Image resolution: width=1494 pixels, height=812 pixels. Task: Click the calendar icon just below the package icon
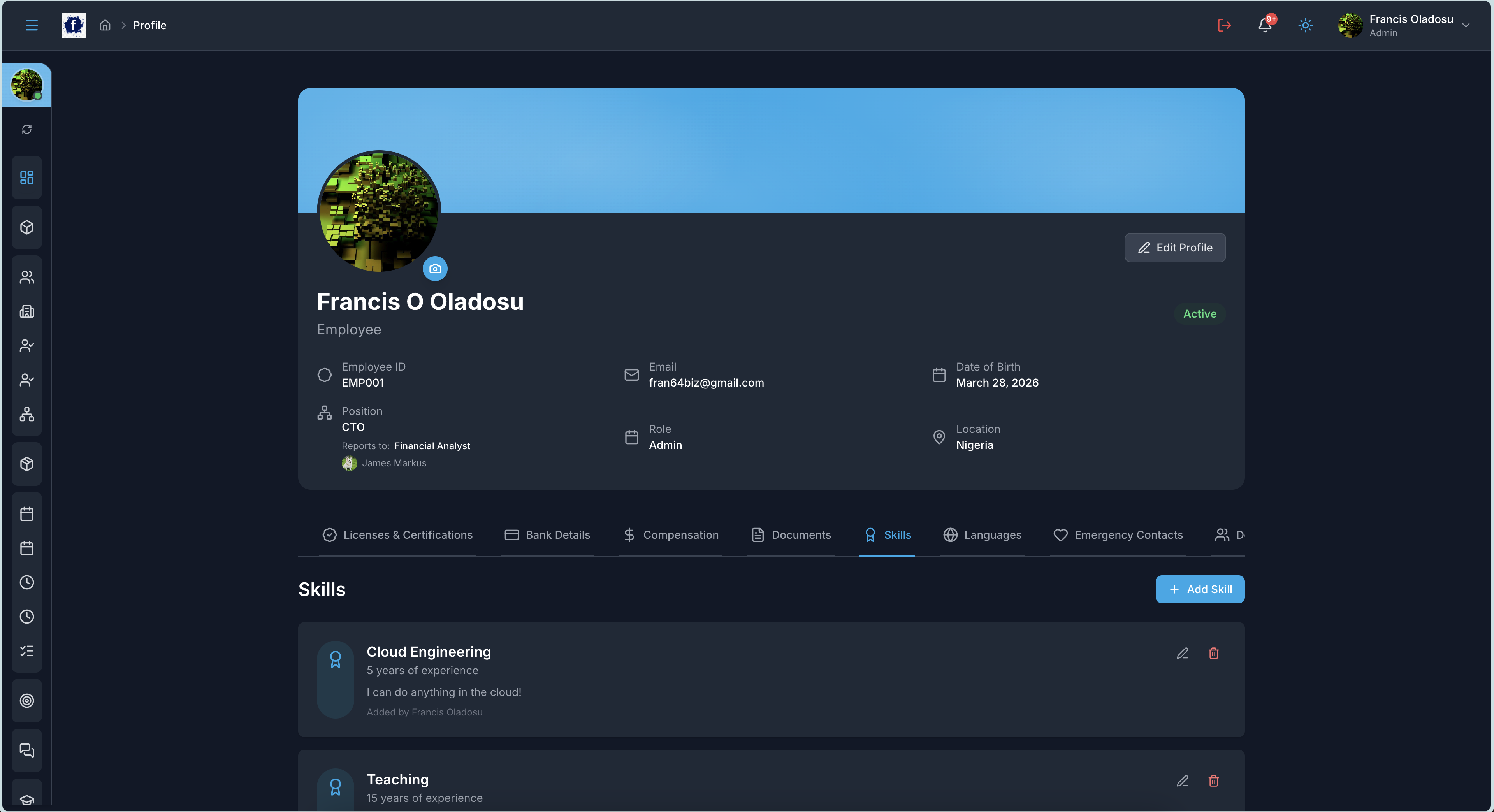tap(27, 514)
